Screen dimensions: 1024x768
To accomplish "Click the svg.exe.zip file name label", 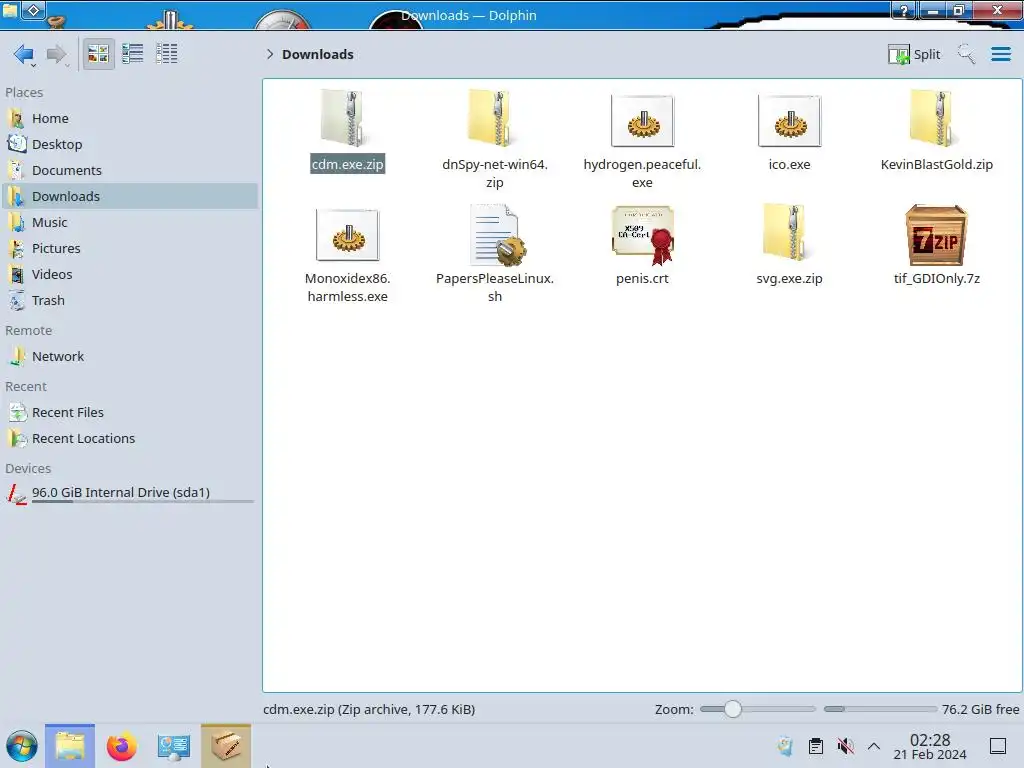I will tap(789, 279).
